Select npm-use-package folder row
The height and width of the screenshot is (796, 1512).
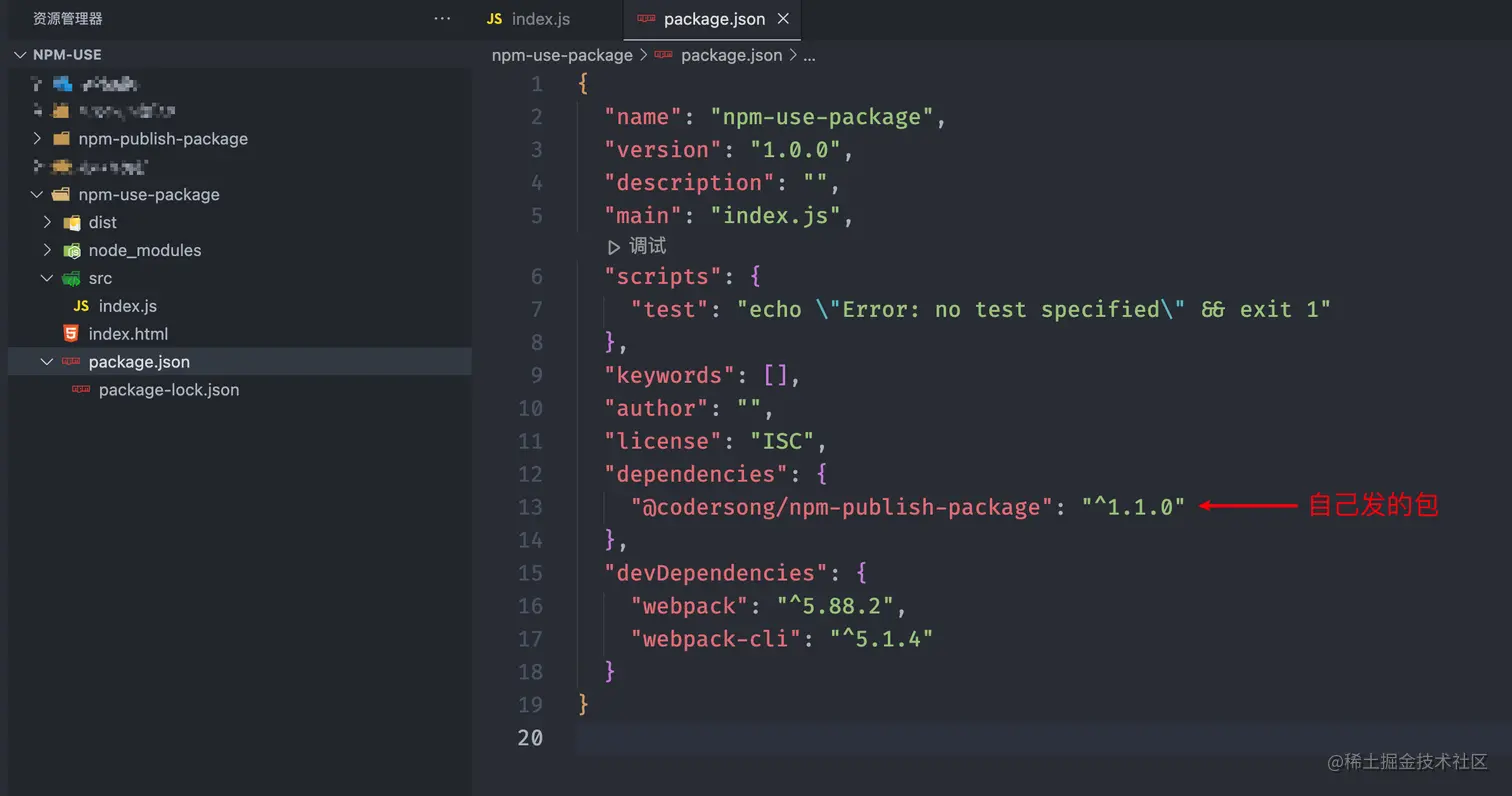pyautogui.click(x=239, y=194)
